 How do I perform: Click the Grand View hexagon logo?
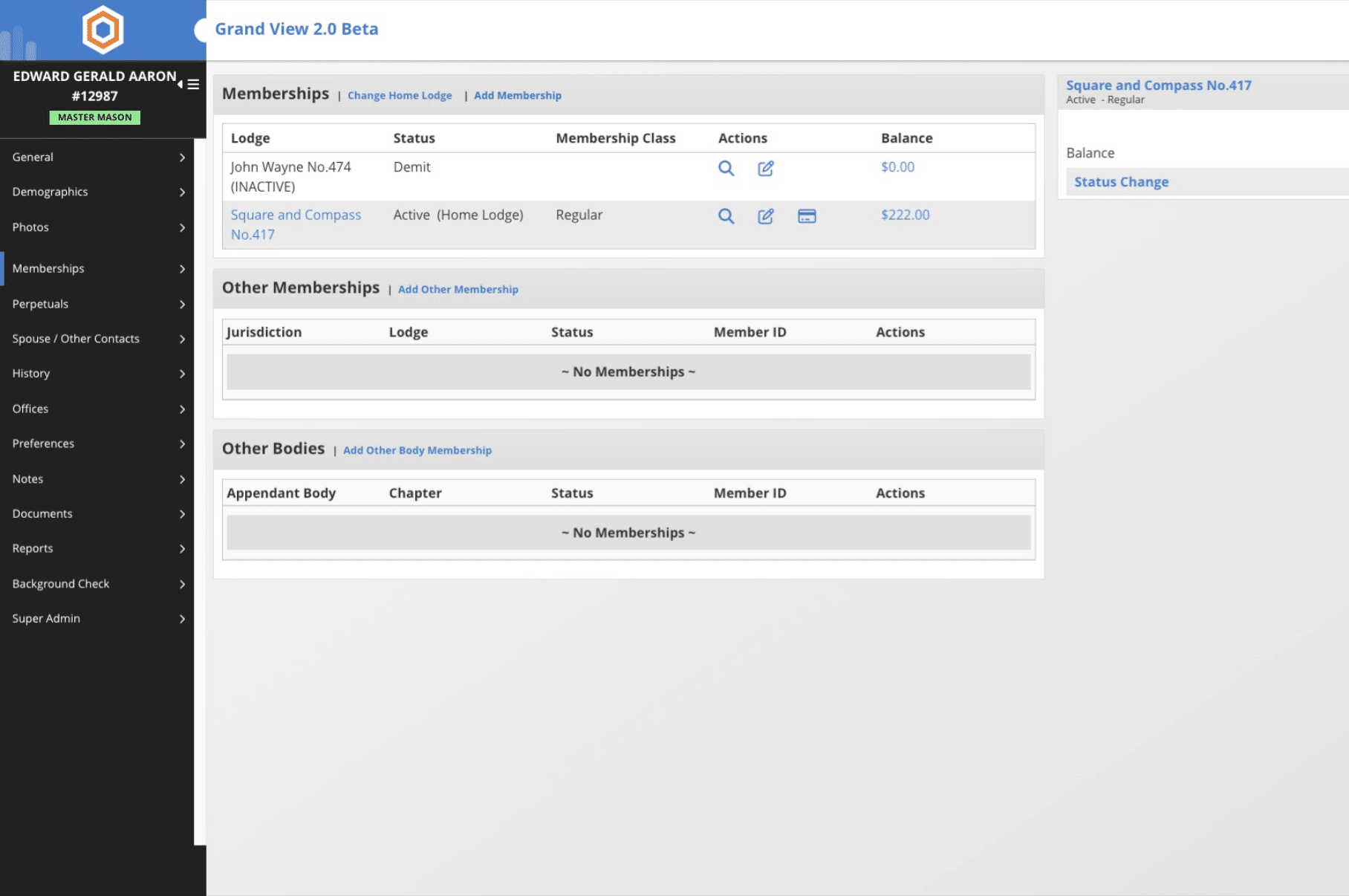(103, 30)
